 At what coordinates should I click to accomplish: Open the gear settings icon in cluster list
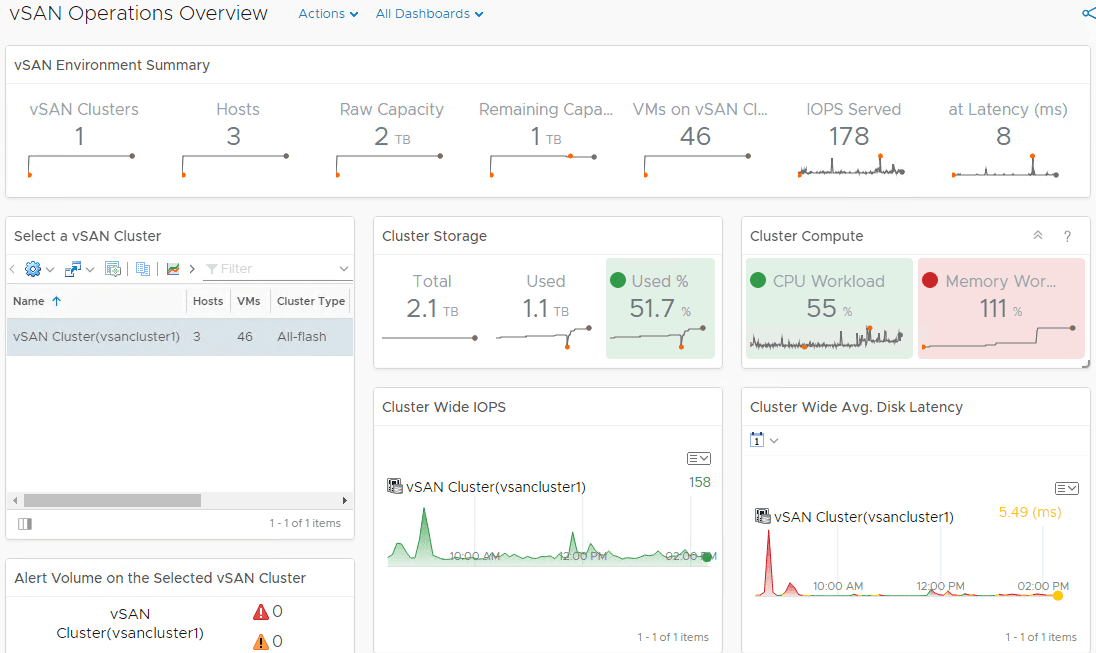pos(33,269)
